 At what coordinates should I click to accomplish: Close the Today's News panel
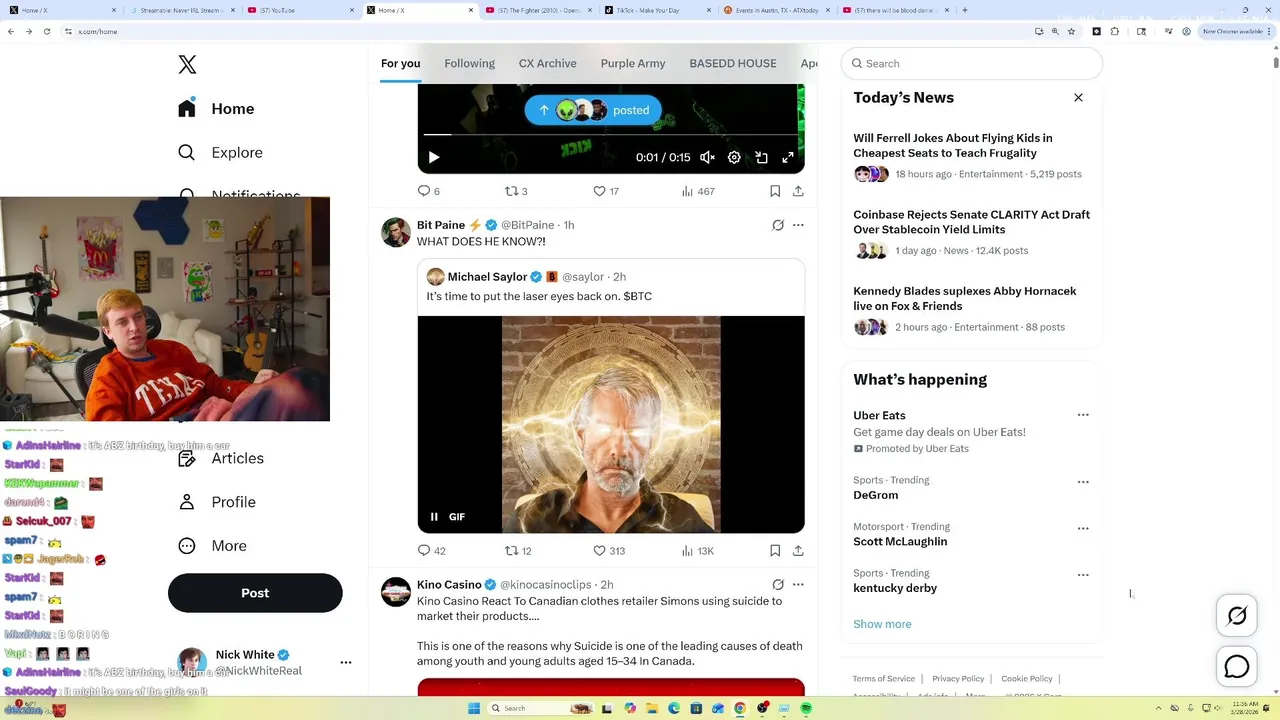1078,98
